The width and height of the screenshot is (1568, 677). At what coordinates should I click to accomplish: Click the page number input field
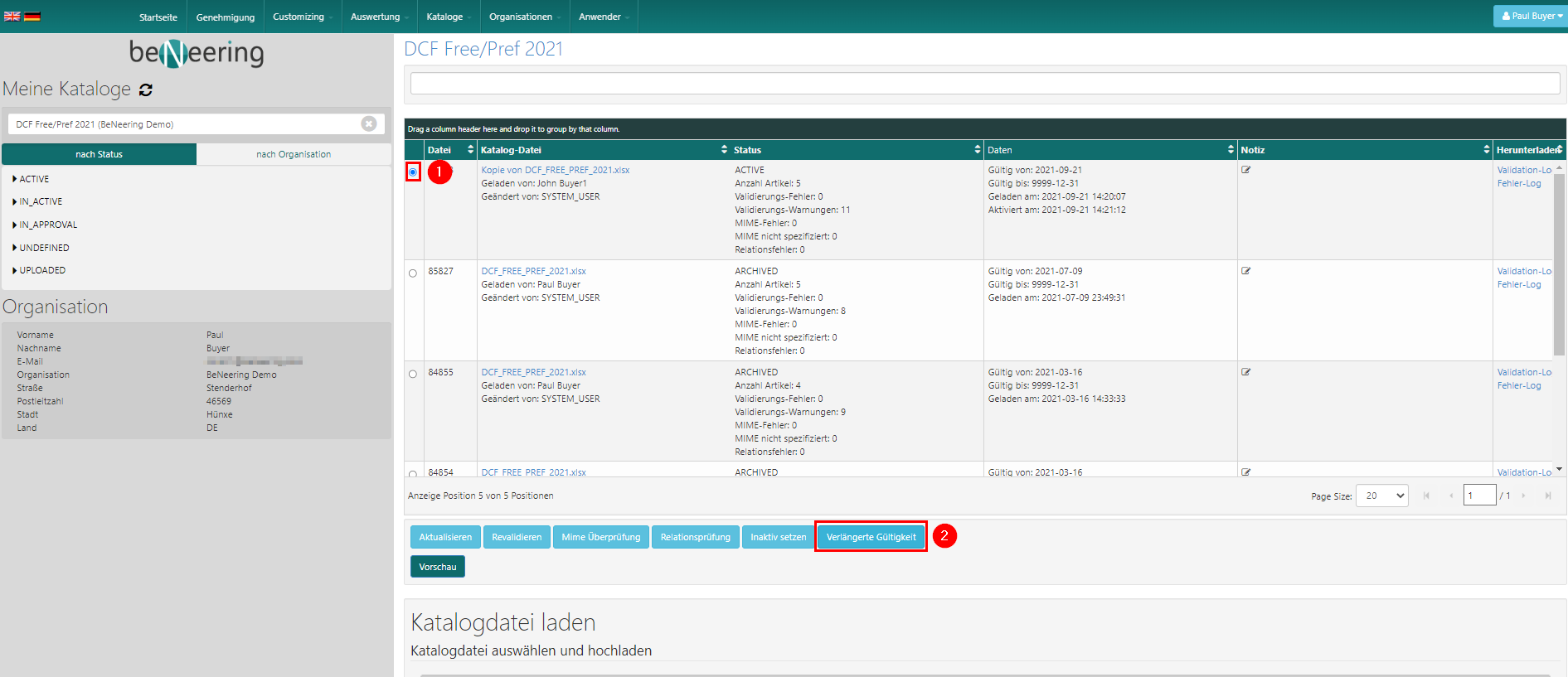(1478, 496)
